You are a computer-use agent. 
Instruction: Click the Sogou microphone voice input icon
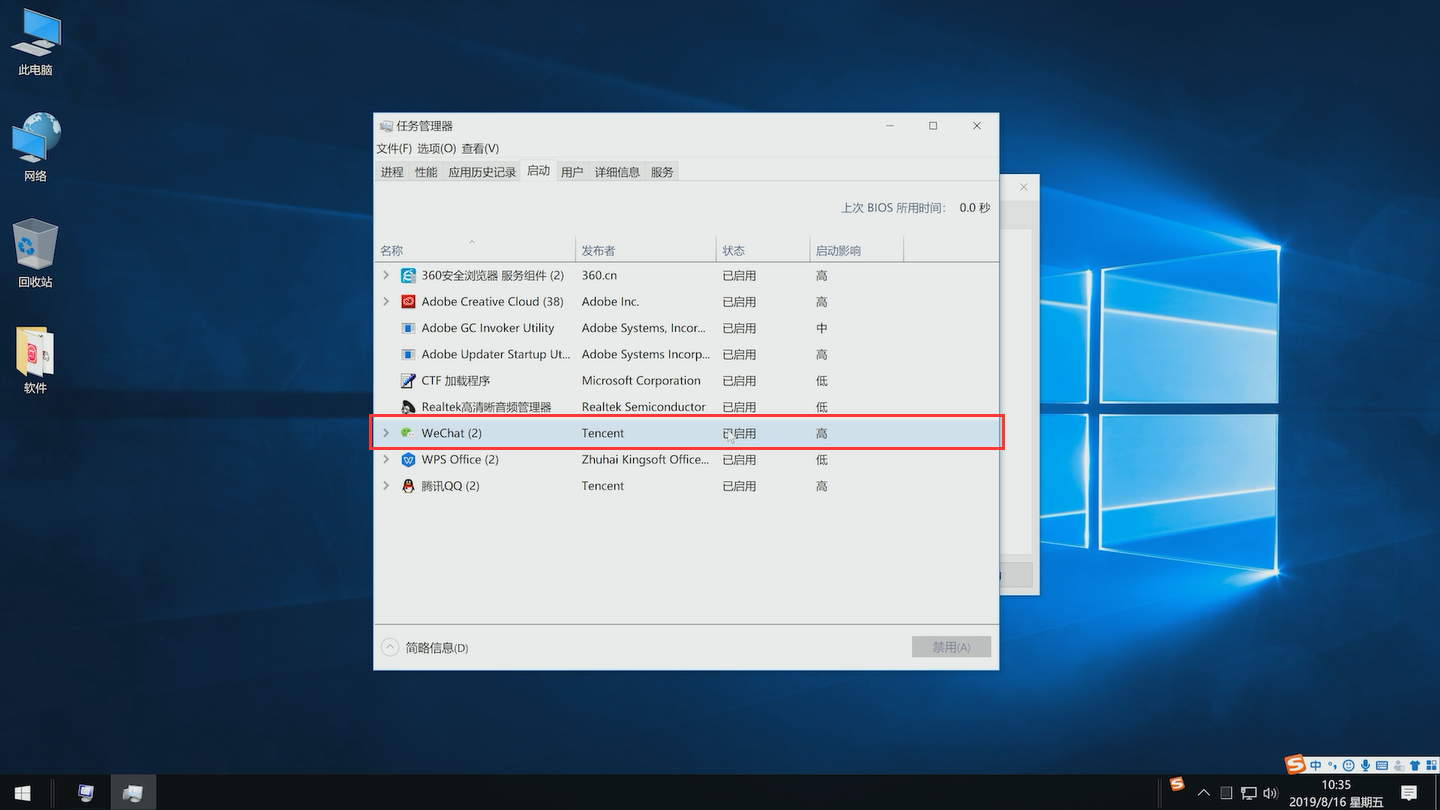pyautogui.click(x=1365, y=765)
